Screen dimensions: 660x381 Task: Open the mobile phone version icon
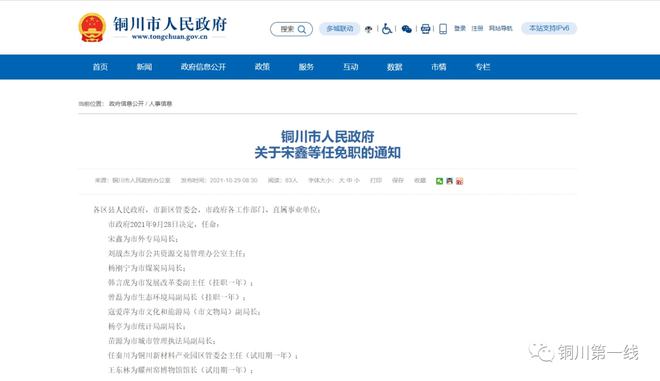point(443,29)
